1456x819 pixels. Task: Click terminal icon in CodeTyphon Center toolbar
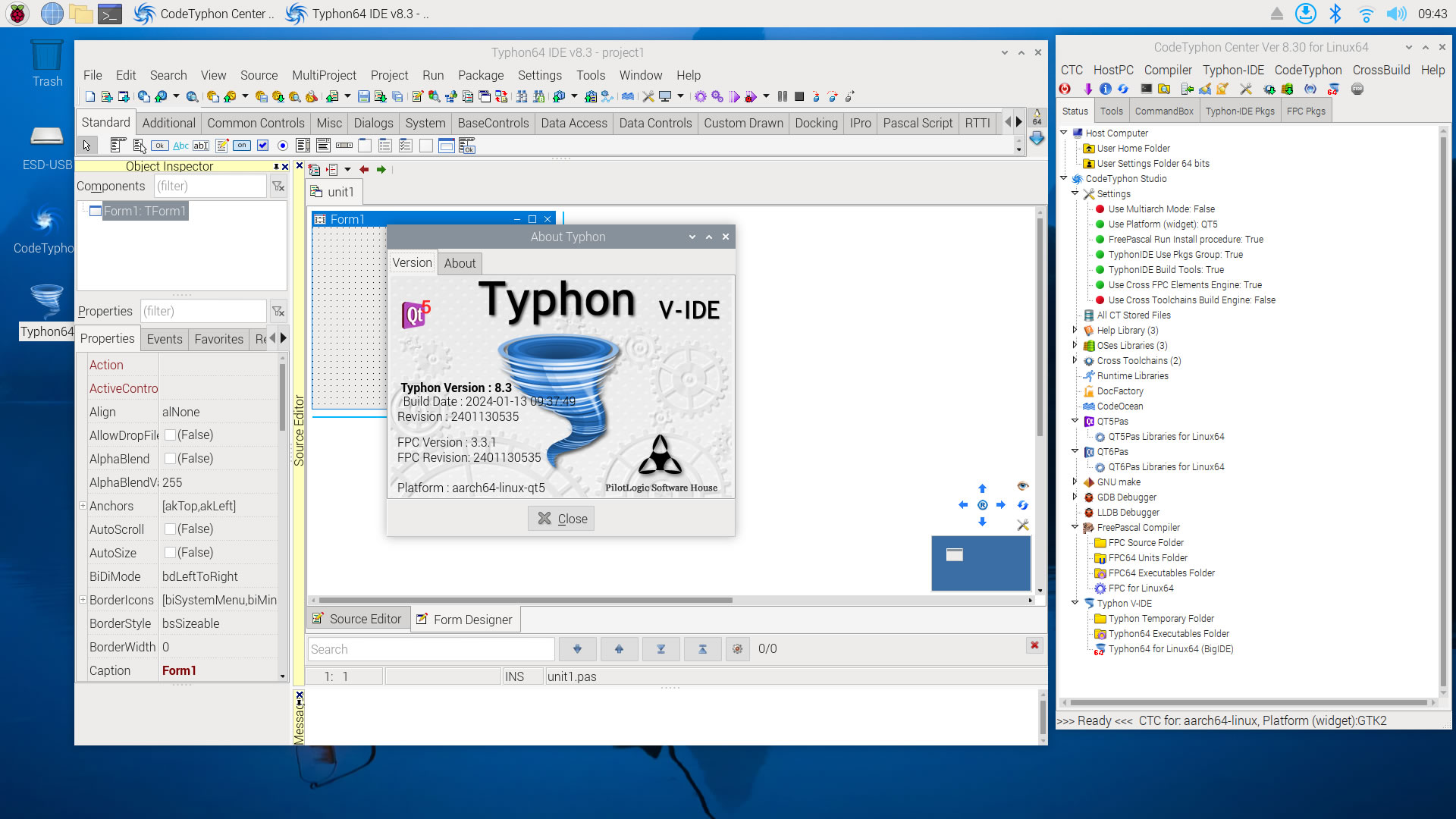[1146, 89]
